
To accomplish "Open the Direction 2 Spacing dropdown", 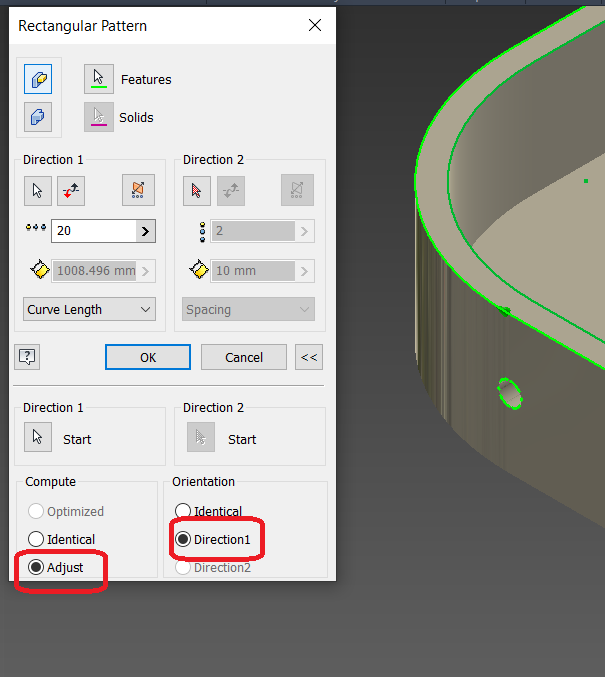I will tap(248, 309).
